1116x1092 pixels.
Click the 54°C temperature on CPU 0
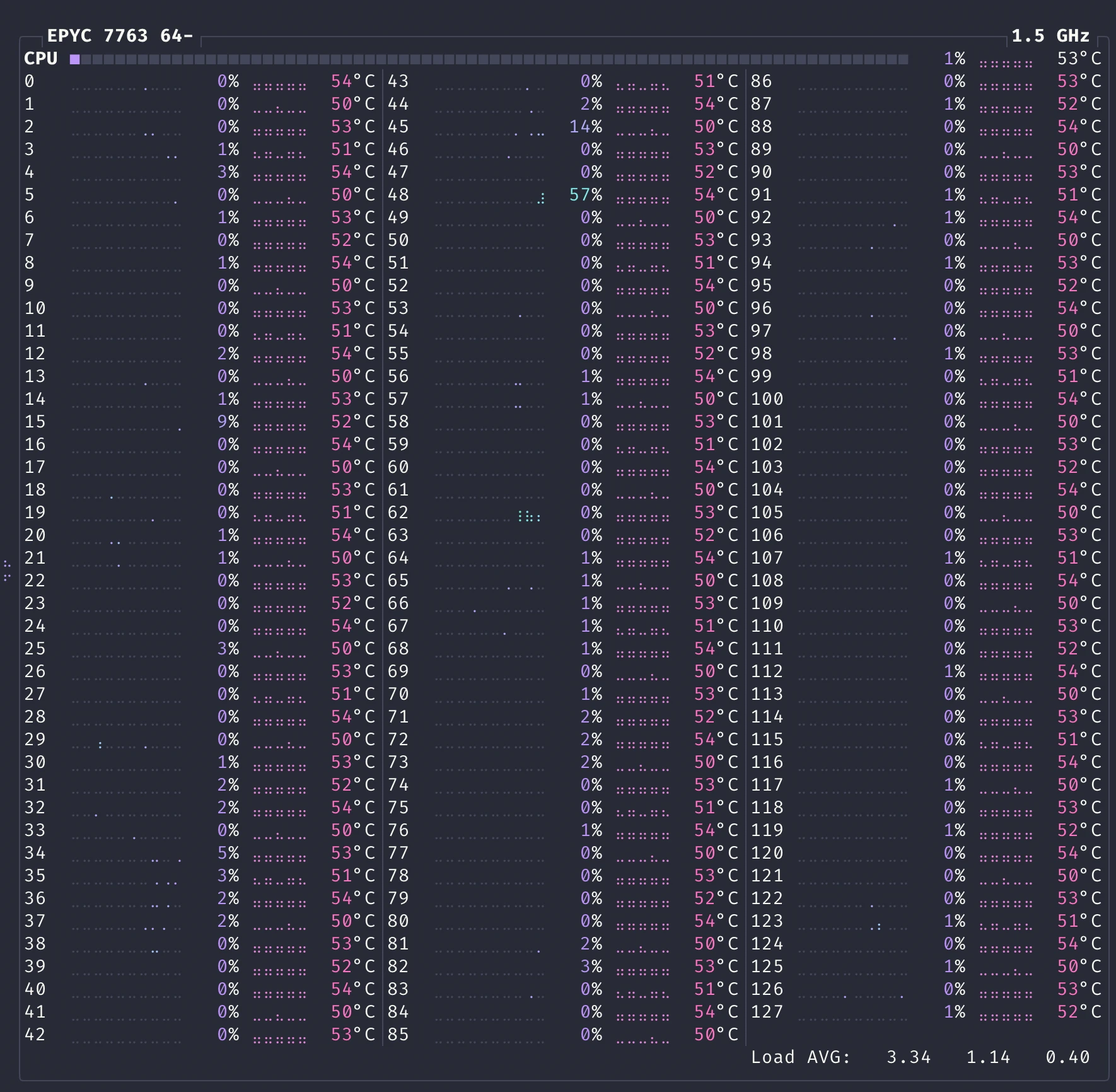tap(351, 81)
